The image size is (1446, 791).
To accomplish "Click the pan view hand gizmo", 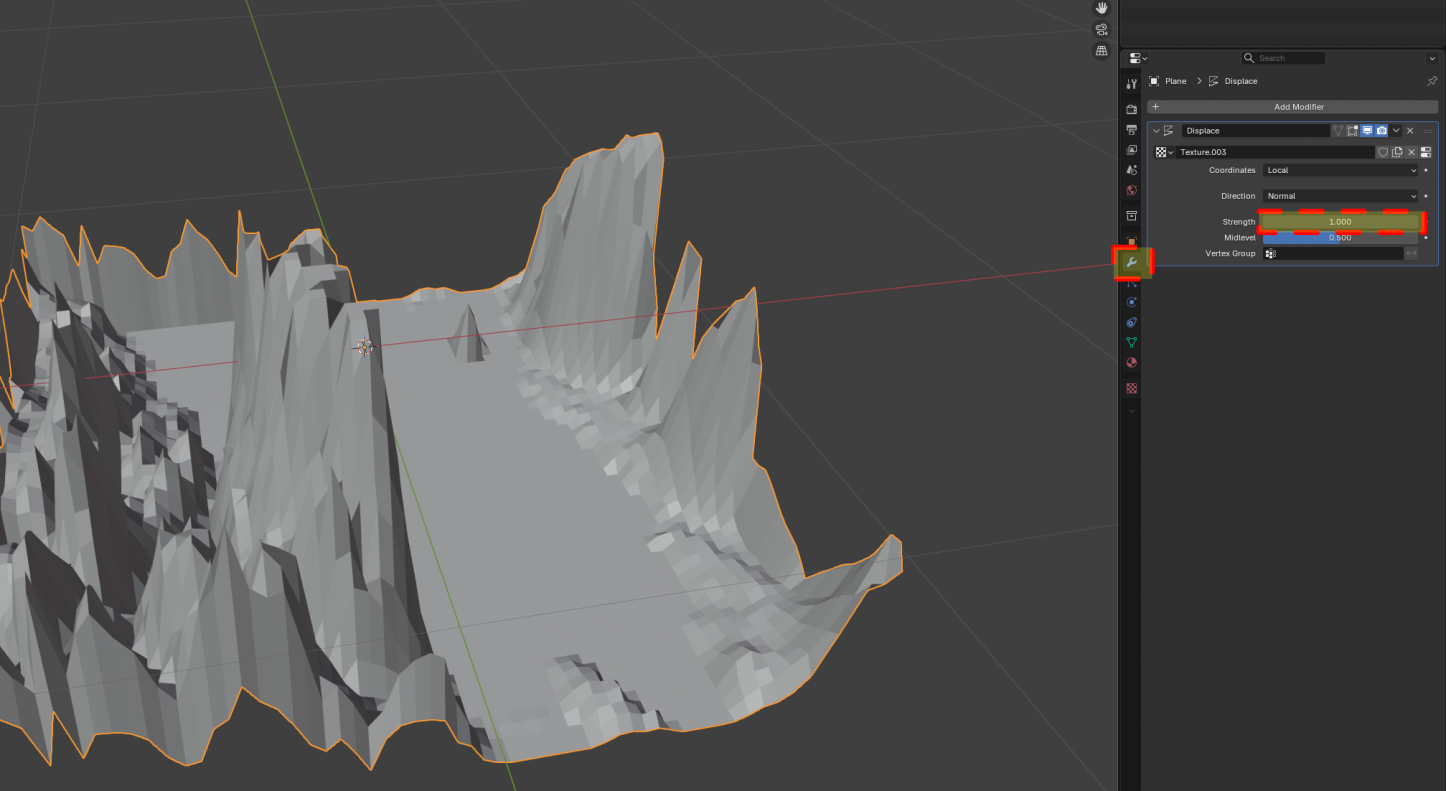I will coord(1101,8).
